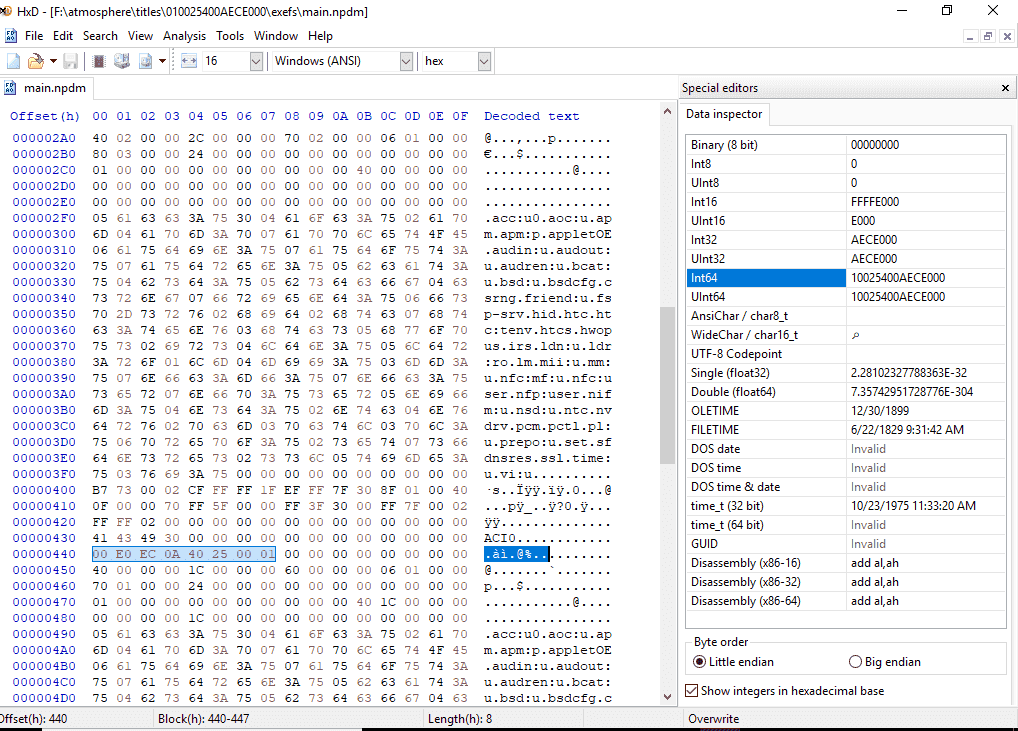Click the offset label 00000440

point(44,554)
